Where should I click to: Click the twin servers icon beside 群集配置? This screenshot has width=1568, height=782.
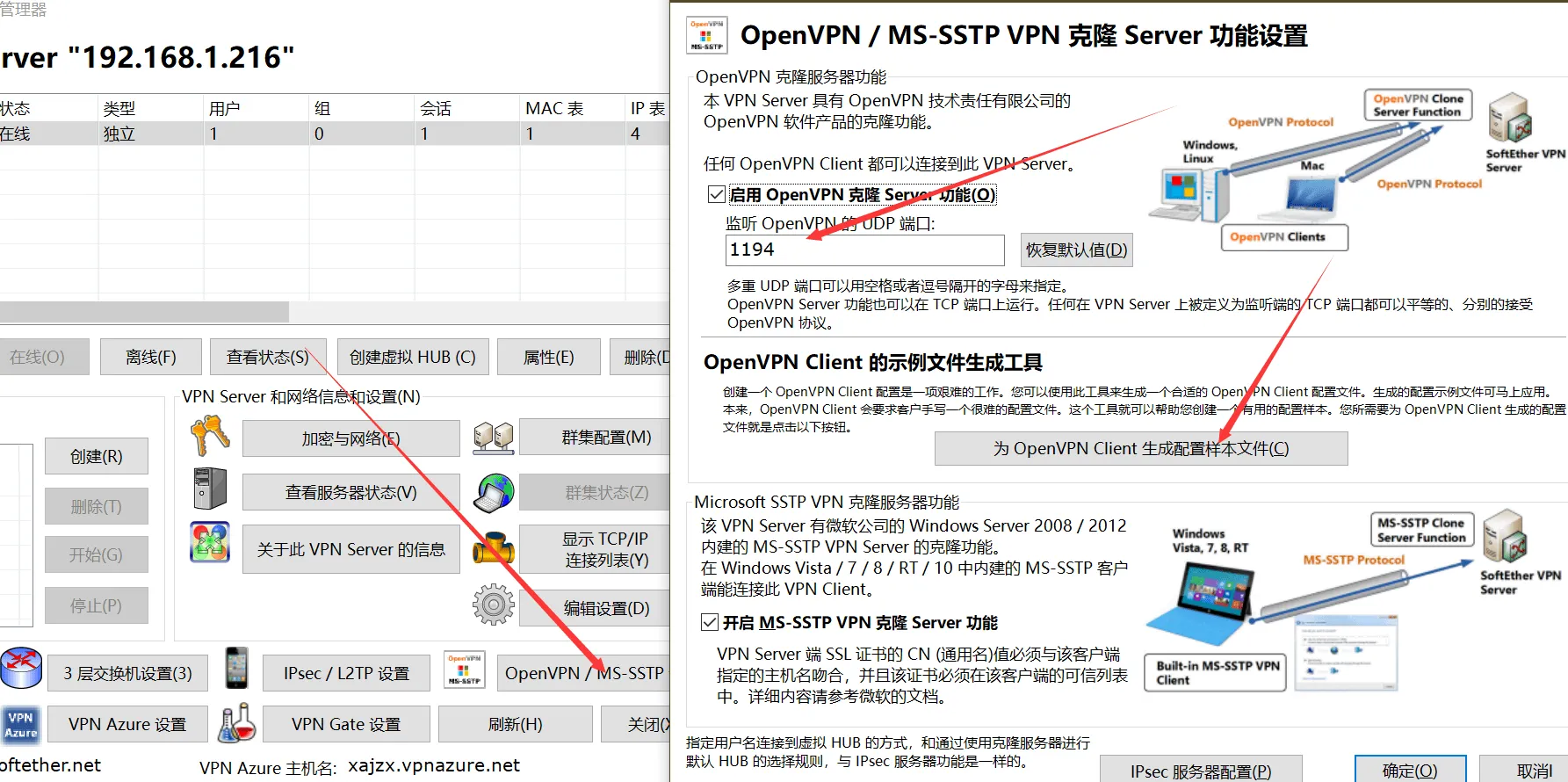coord(494,437)
